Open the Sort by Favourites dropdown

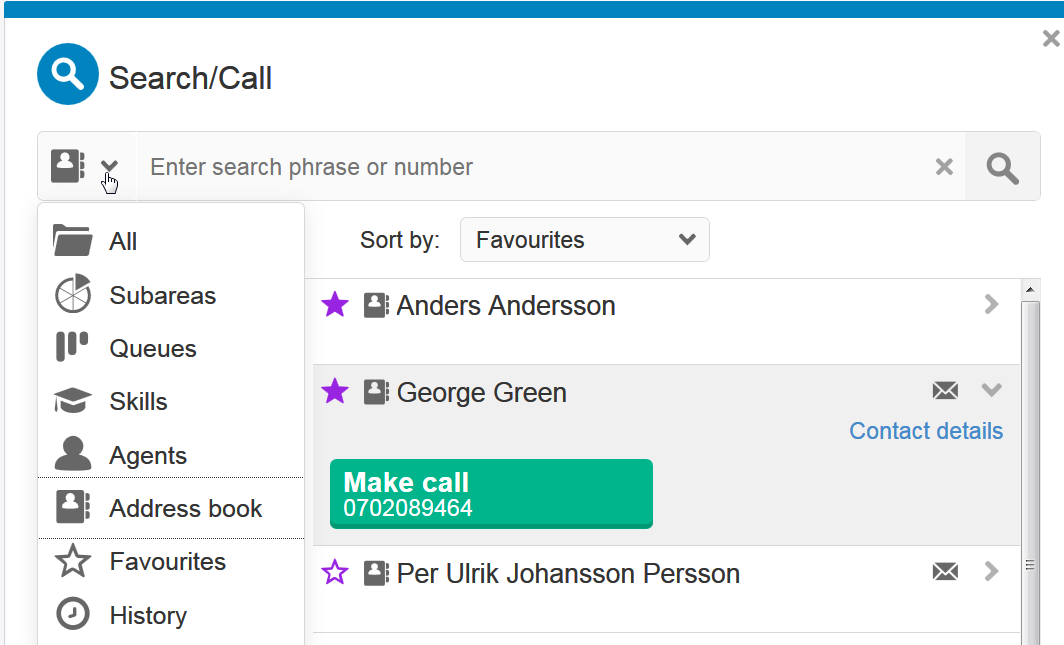[584, 240]
